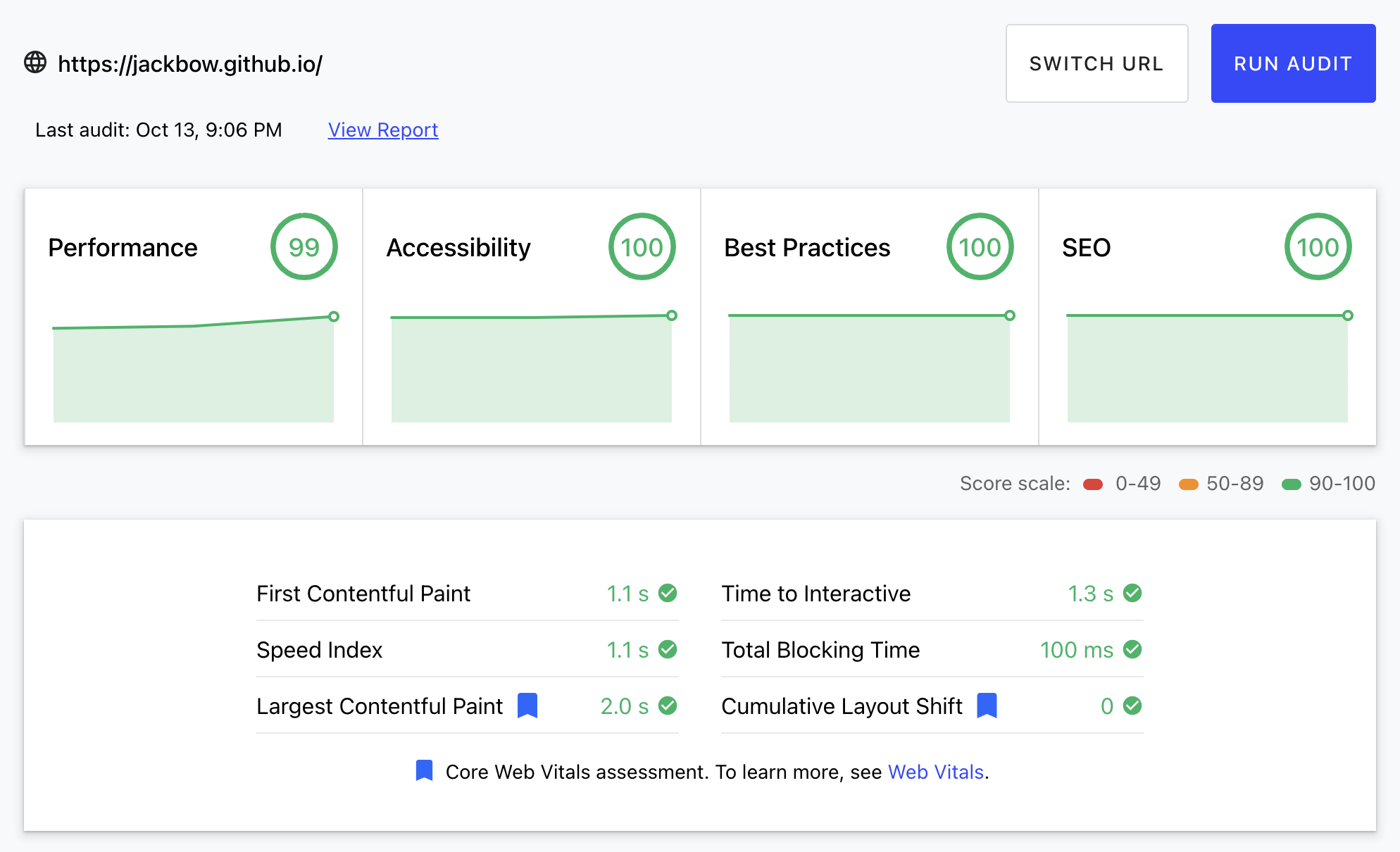1400x852 pixels.
Task: Click the SEO score gauge
Action: [x=1318, y=246]
